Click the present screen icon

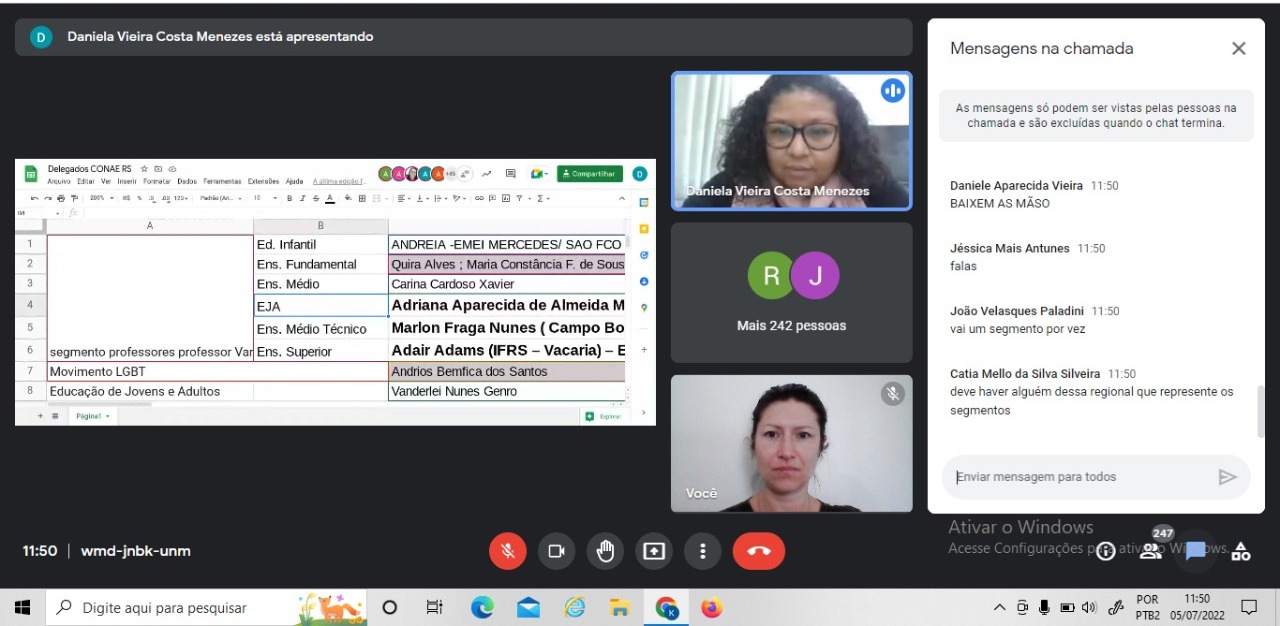(654, 551)
